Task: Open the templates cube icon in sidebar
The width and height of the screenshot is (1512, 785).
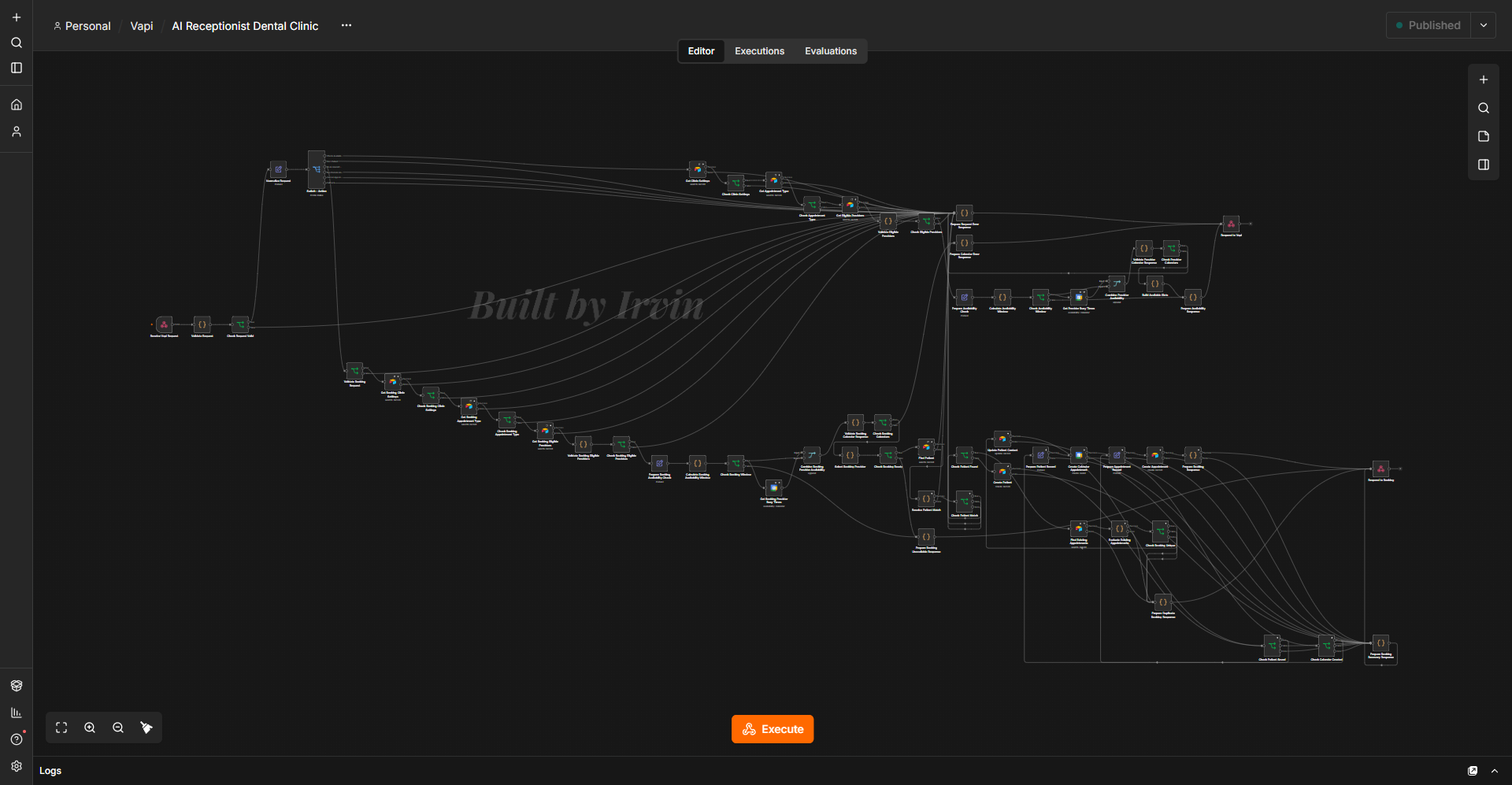Action: (17, 686)
